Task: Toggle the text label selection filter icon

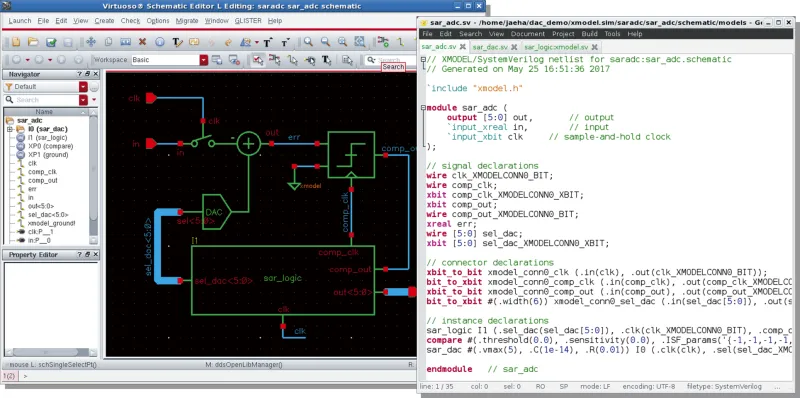Action: point(327,60)
